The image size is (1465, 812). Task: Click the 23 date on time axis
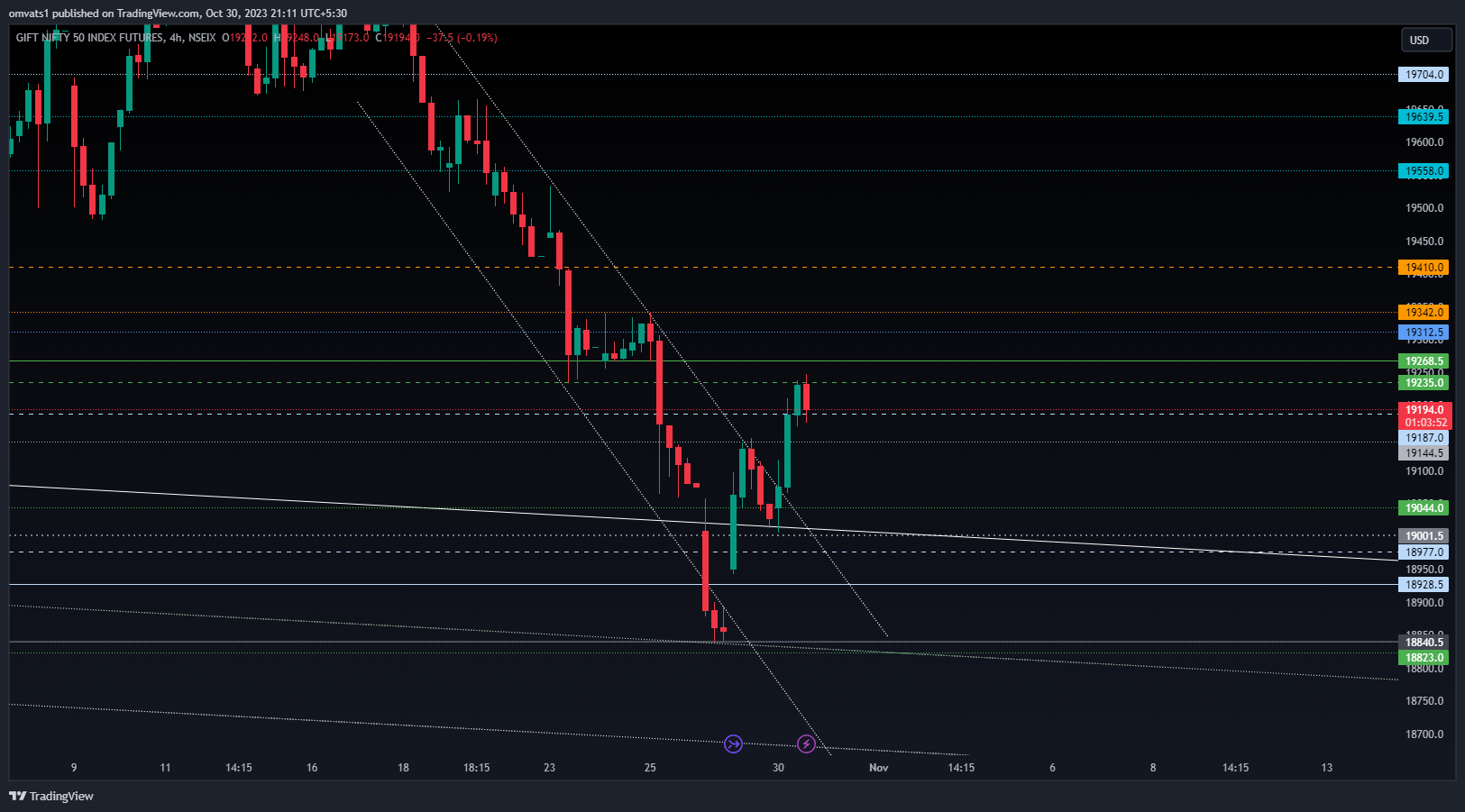550,768
